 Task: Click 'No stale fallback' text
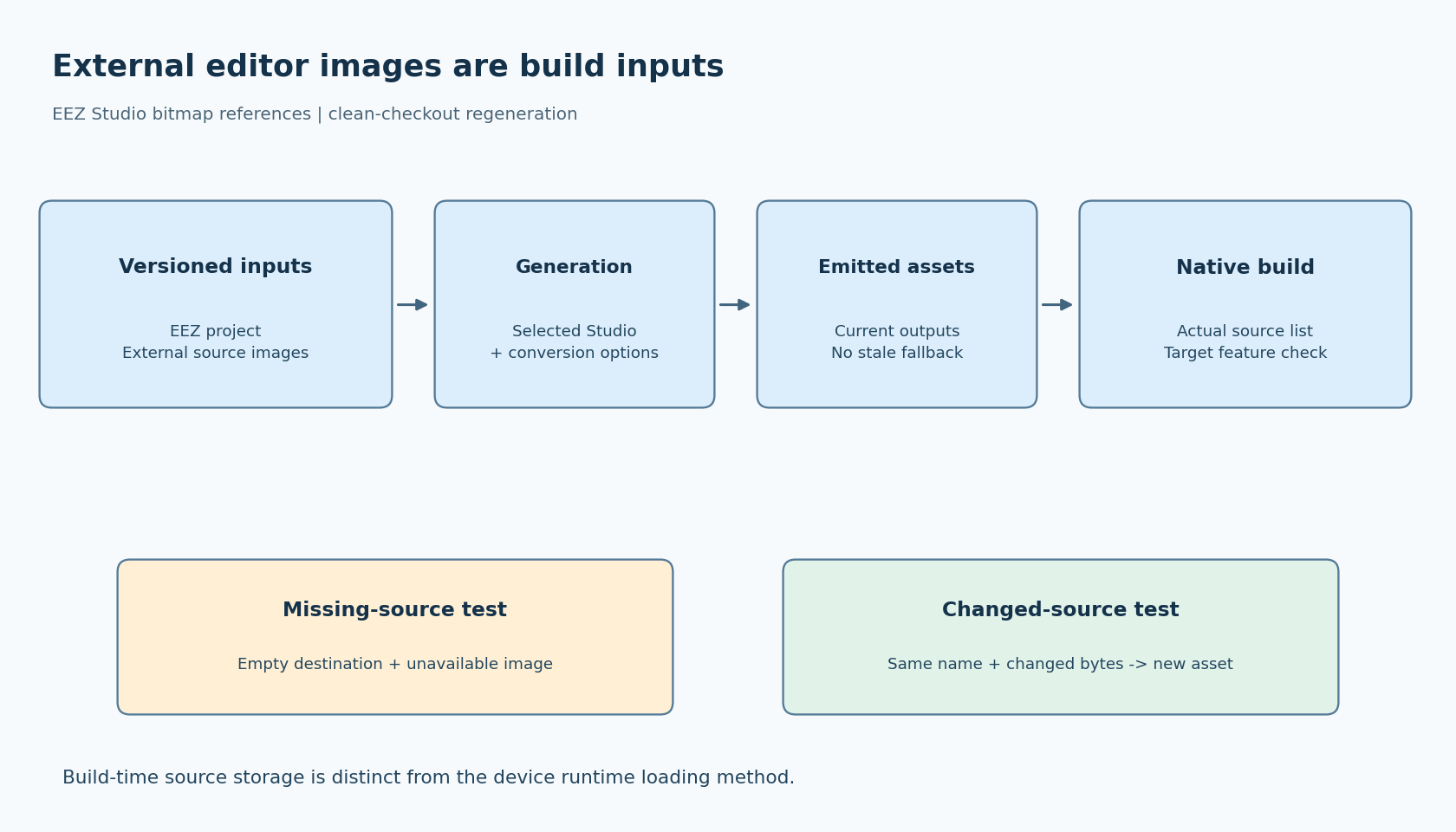(897, 354)
